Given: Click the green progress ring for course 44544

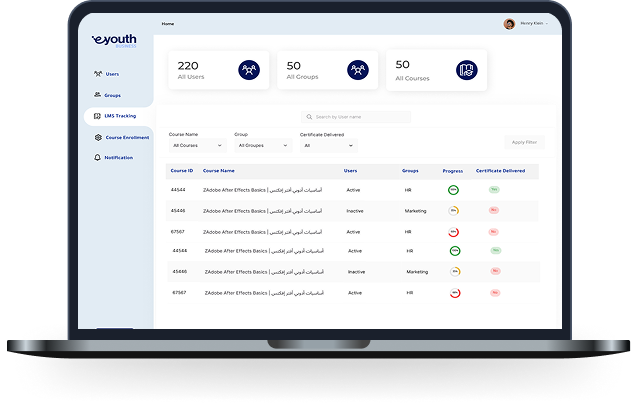Looking at the screenshot, I should 453,188.
